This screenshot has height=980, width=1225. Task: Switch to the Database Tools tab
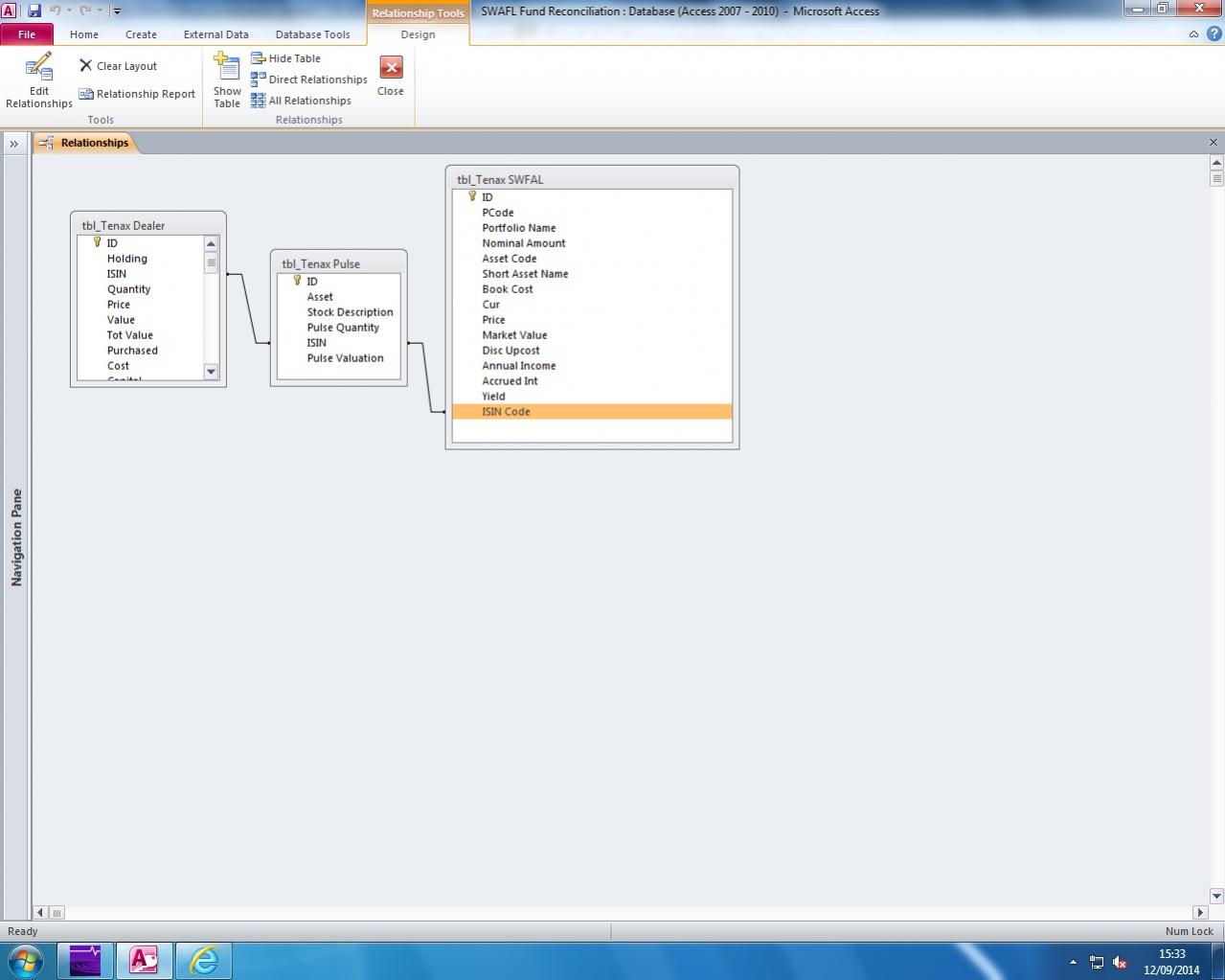point(313,34)
